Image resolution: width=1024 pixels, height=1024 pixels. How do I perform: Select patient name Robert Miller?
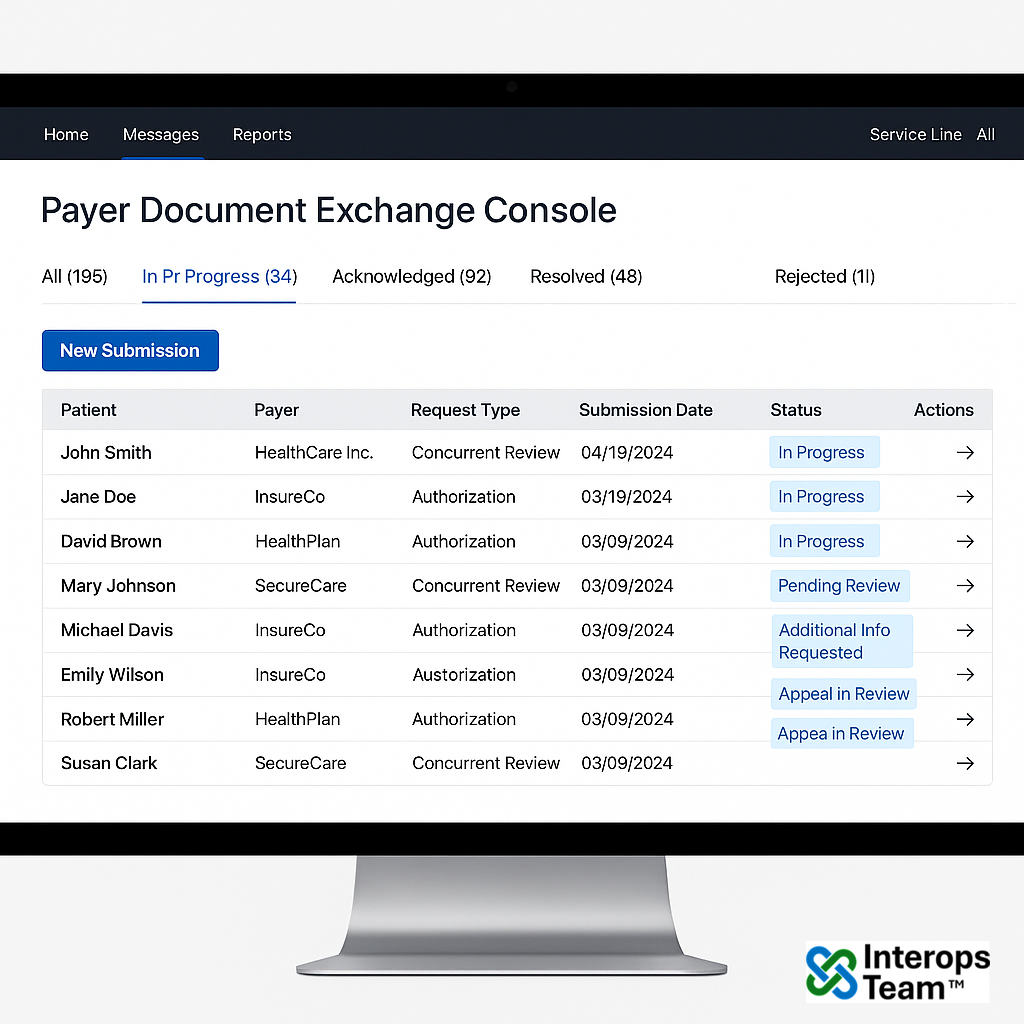click(x=112, y=719)
